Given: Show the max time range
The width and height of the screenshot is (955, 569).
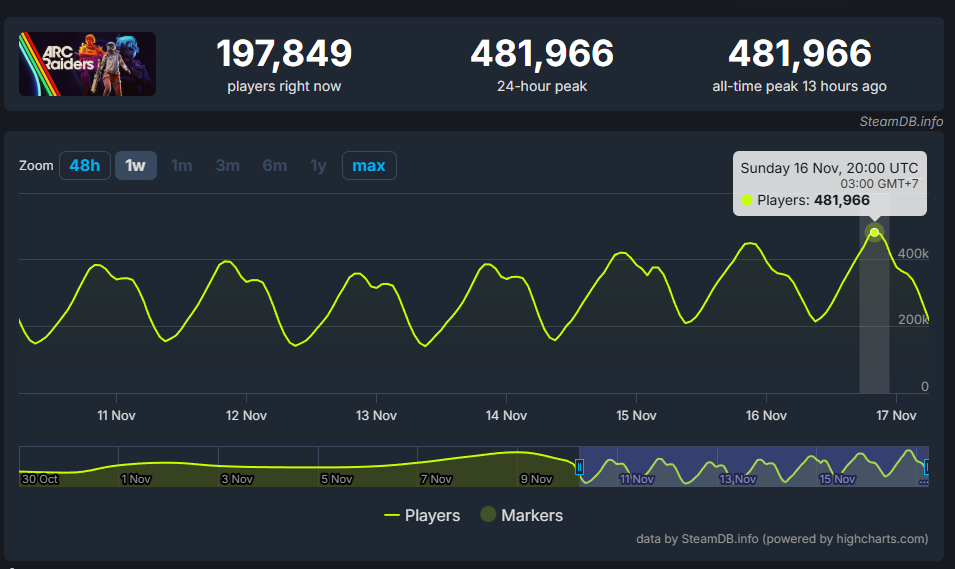Looking at the screenshot, I should [369, 165].
